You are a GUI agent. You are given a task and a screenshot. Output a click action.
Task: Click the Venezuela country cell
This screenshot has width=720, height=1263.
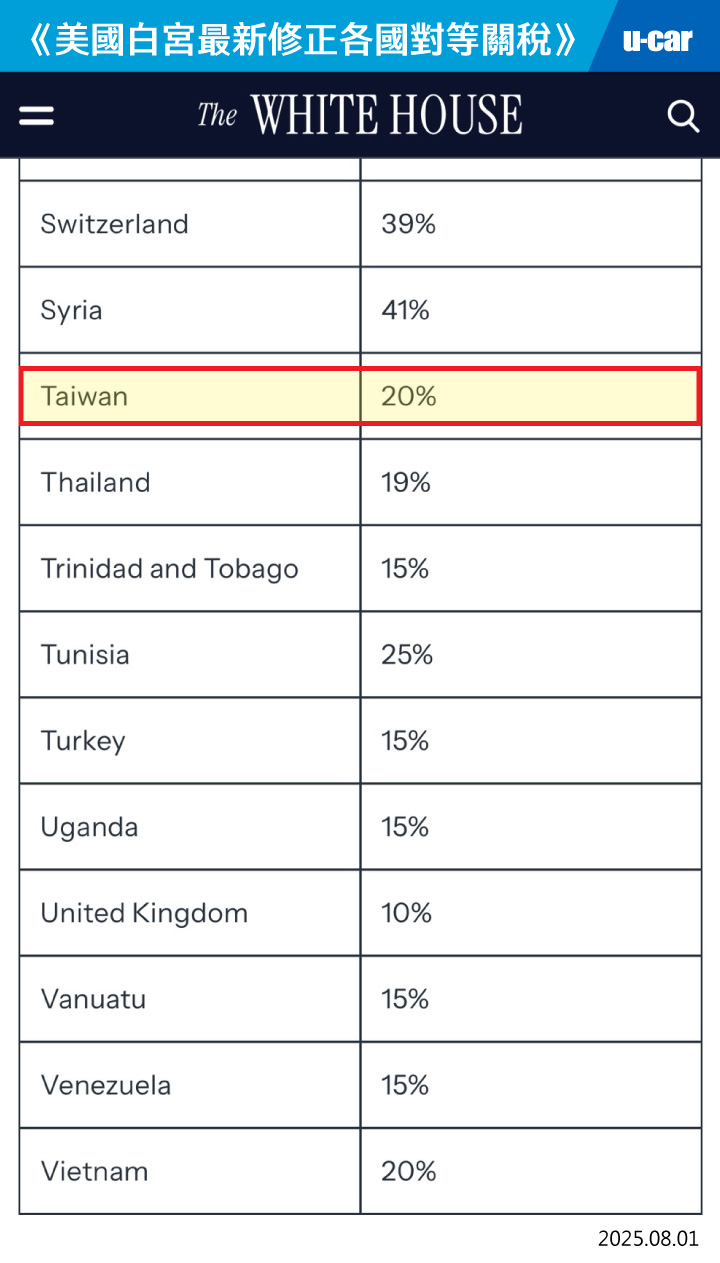tap(190, 1084)
